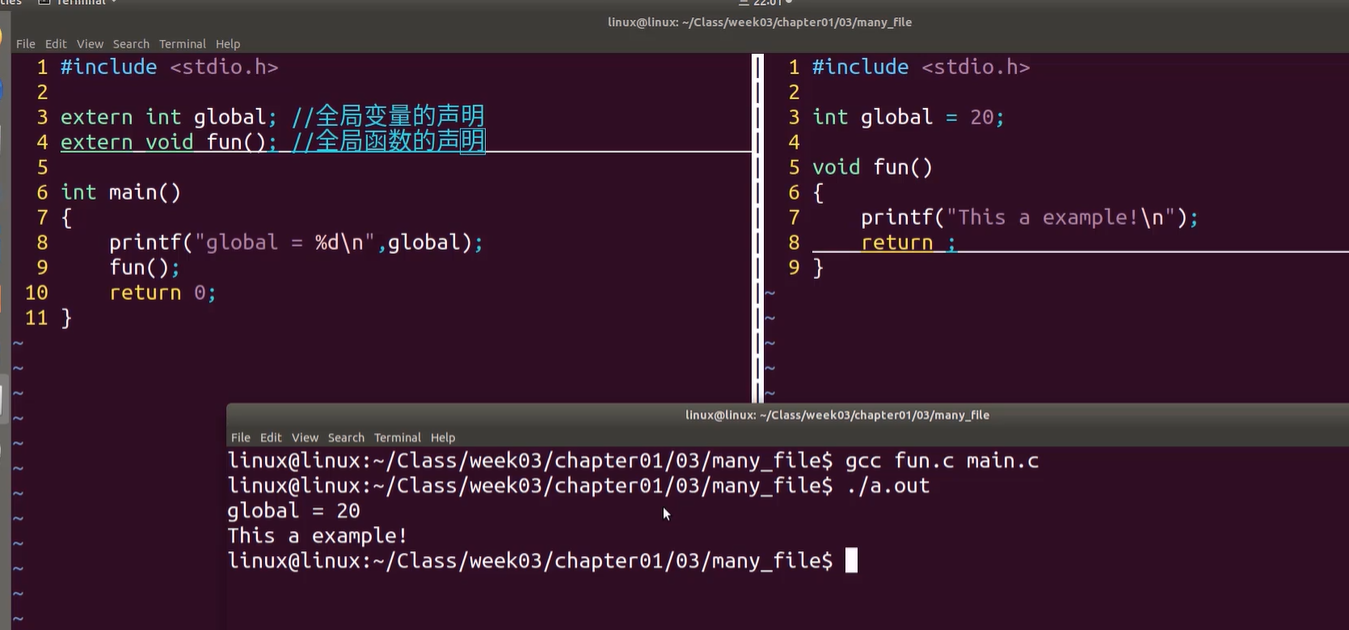This screenshot has width=1349, height=630.
Task: Click the '//全局函数的声明' comment
Action: coord(388,142)
